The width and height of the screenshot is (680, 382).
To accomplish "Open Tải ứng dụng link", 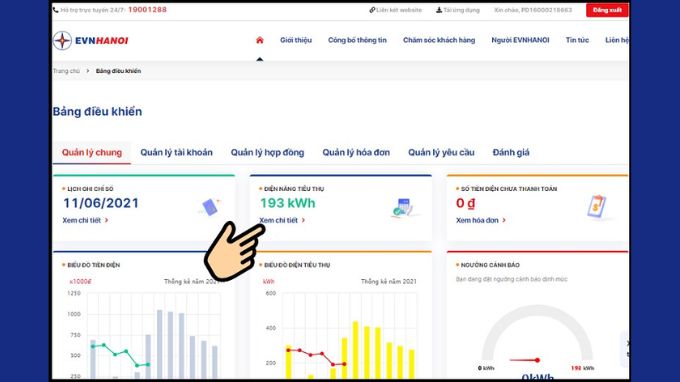I will pyautogui.click(x=461, y=10).
